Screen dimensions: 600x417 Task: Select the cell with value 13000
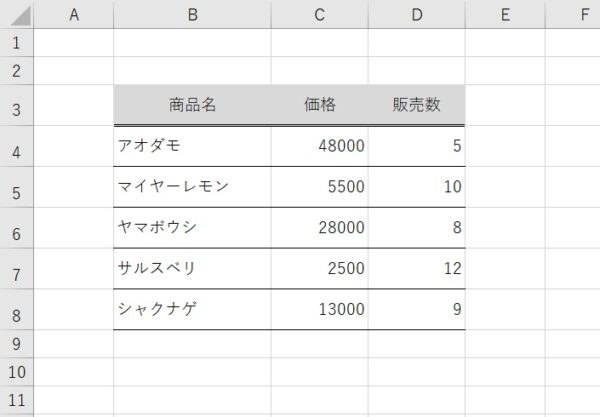click(319, 310)
